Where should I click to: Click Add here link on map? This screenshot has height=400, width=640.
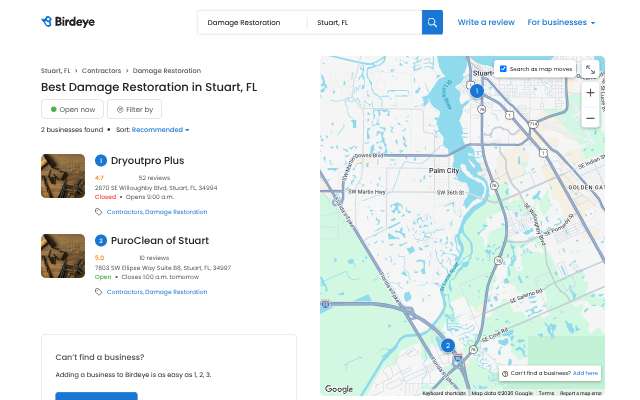585,373
